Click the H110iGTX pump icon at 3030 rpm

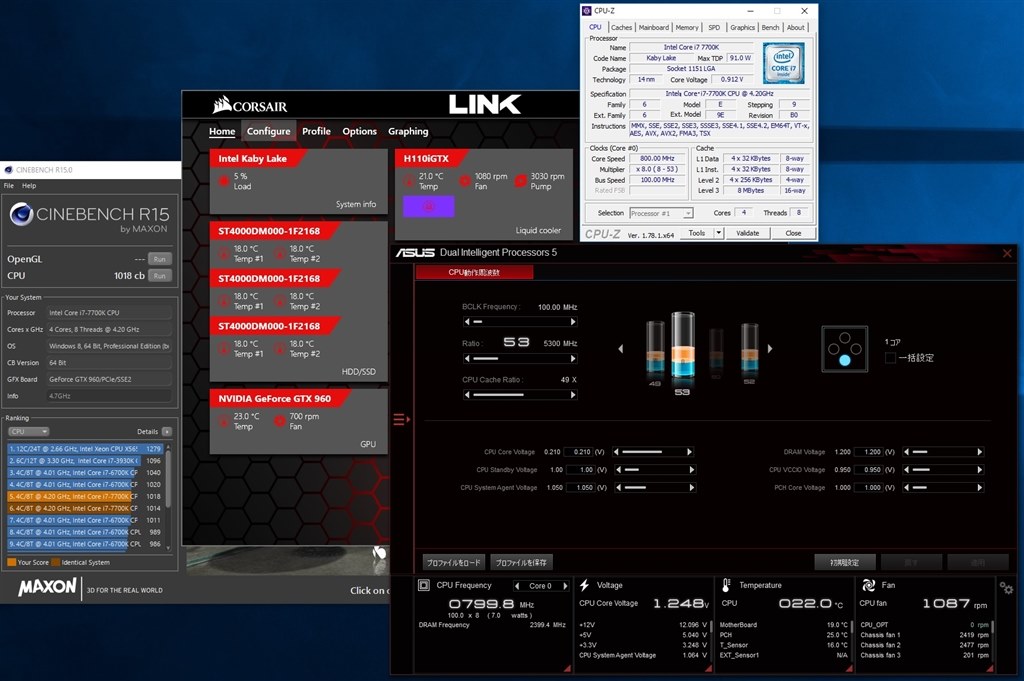pos(521,181)
